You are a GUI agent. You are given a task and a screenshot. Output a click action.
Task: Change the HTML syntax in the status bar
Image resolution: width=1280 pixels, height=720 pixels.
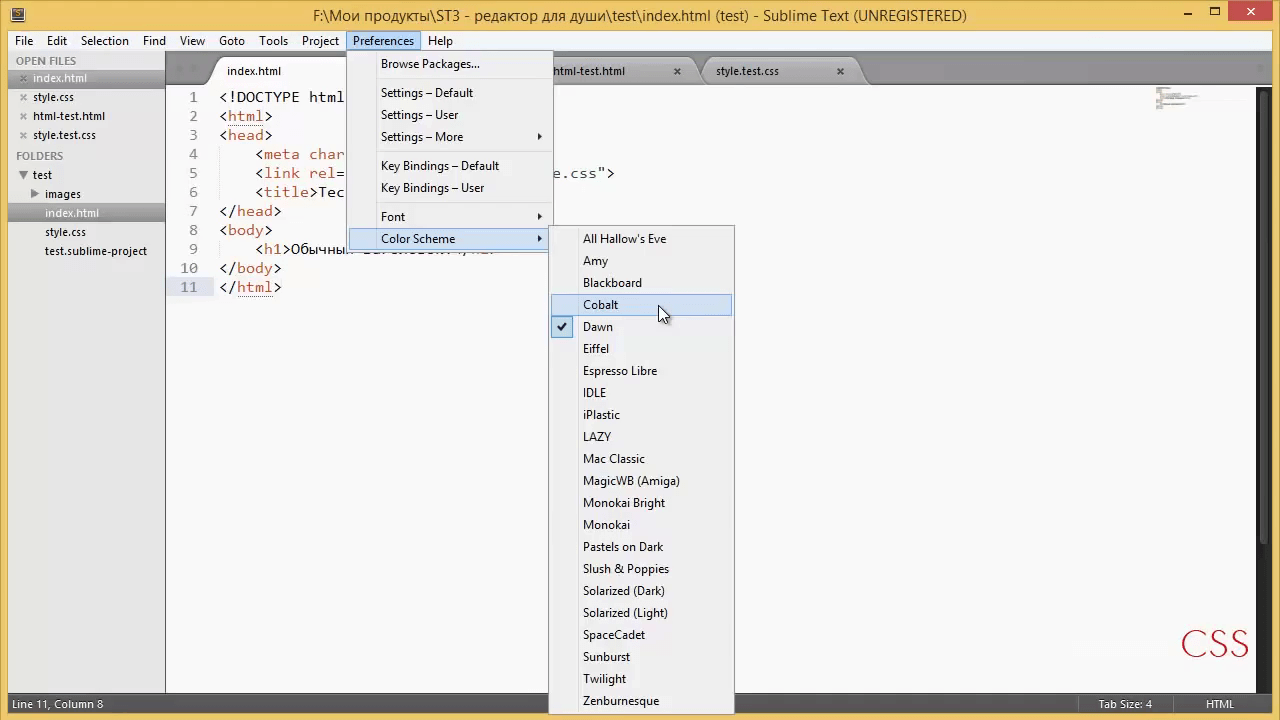[x=1220, y=704]
